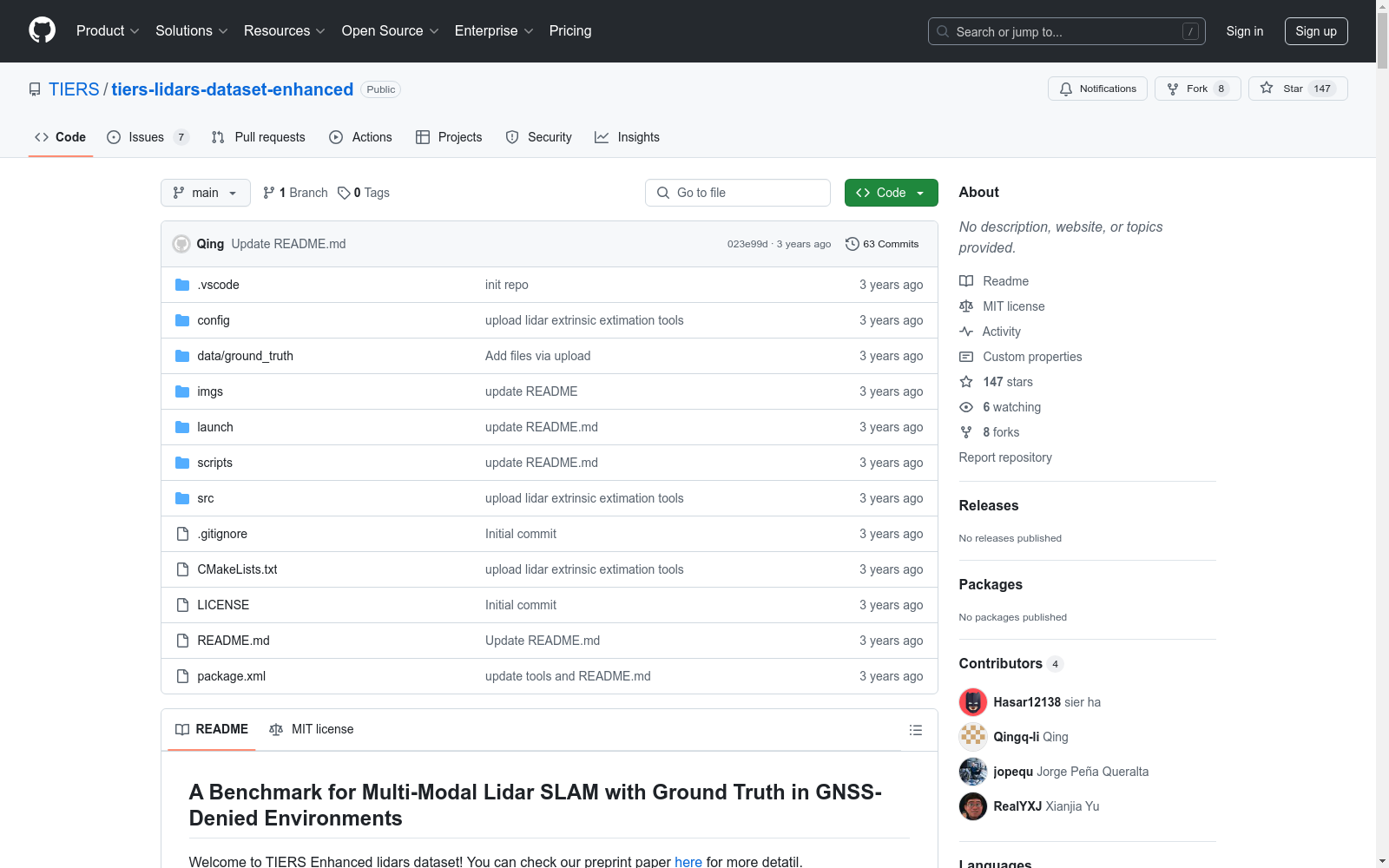Viewport: 1389px width, 868px height.
Task: Open 'Add files via upload' commit message
Action: (537, 356)
